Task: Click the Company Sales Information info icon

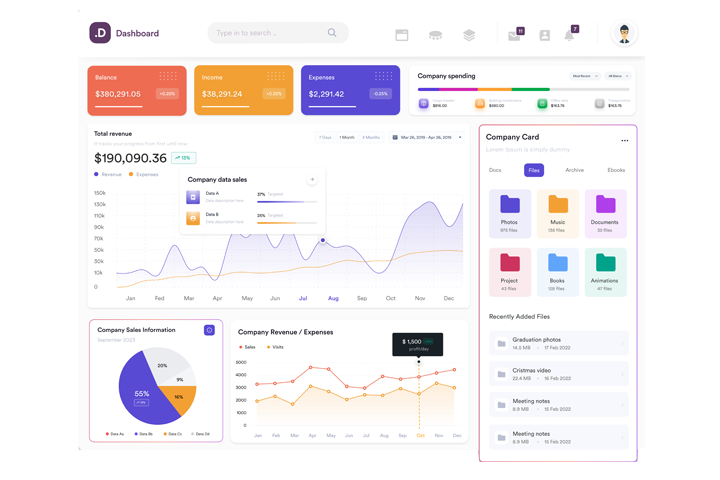Action: [209, 330]
